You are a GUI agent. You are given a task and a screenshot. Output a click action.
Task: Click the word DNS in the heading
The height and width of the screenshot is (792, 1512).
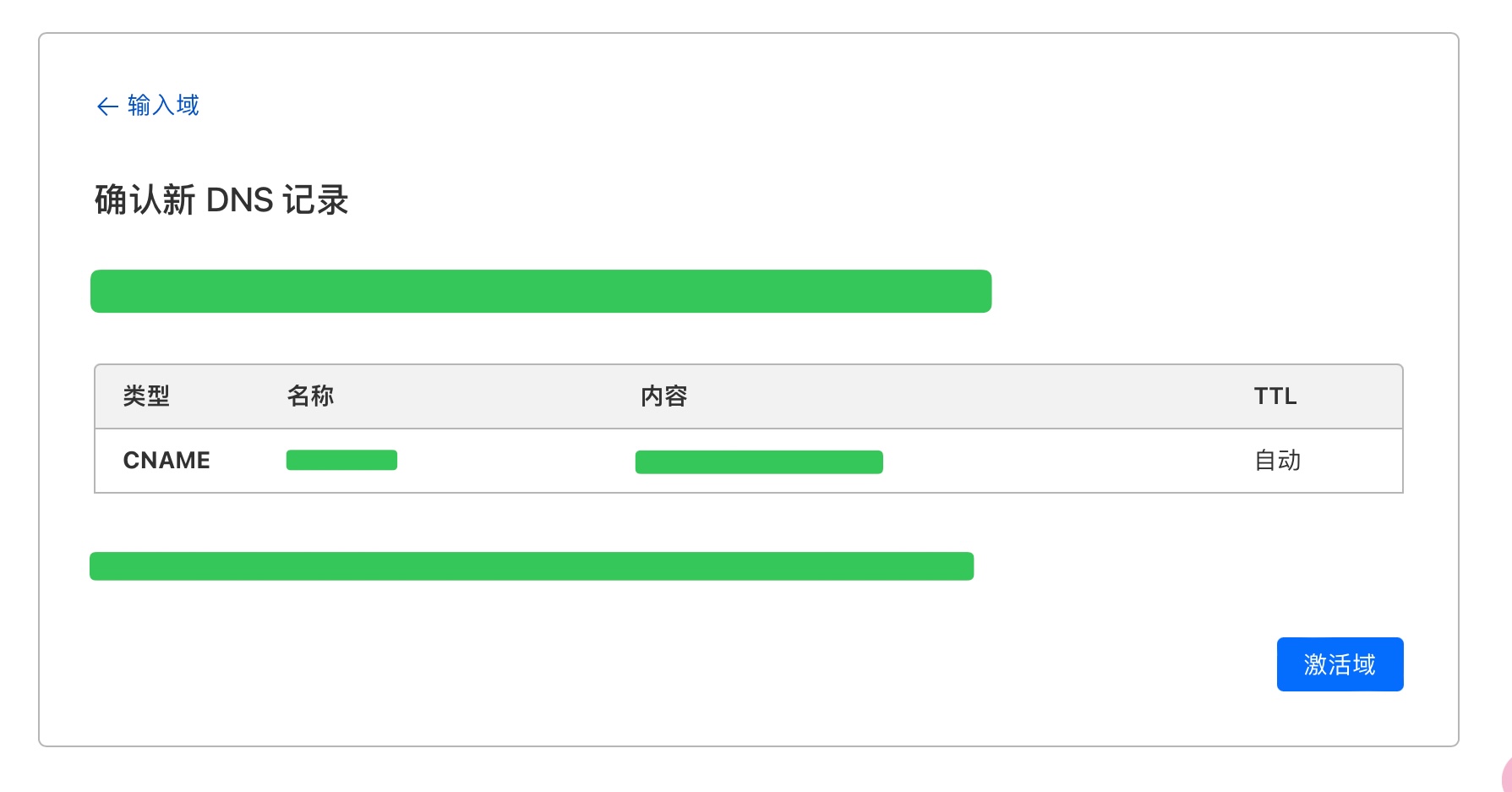[240, 200]
